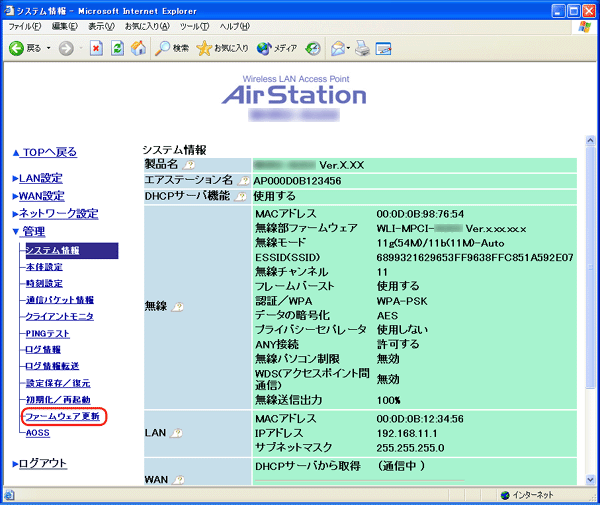The width and height of the screenshot is (600, 505).
Task: Click help icon beside DHCPサーバ機能
Action: pos(240,196)
